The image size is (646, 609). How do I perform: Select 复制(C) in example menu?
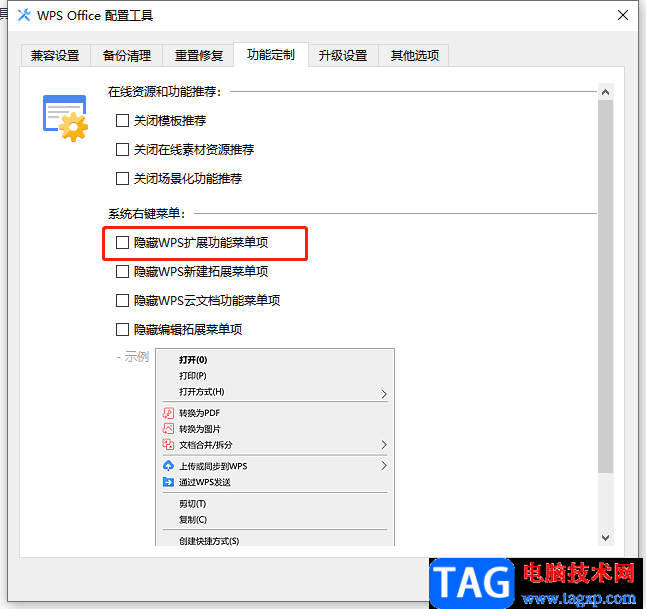click(x=193, y=520)
